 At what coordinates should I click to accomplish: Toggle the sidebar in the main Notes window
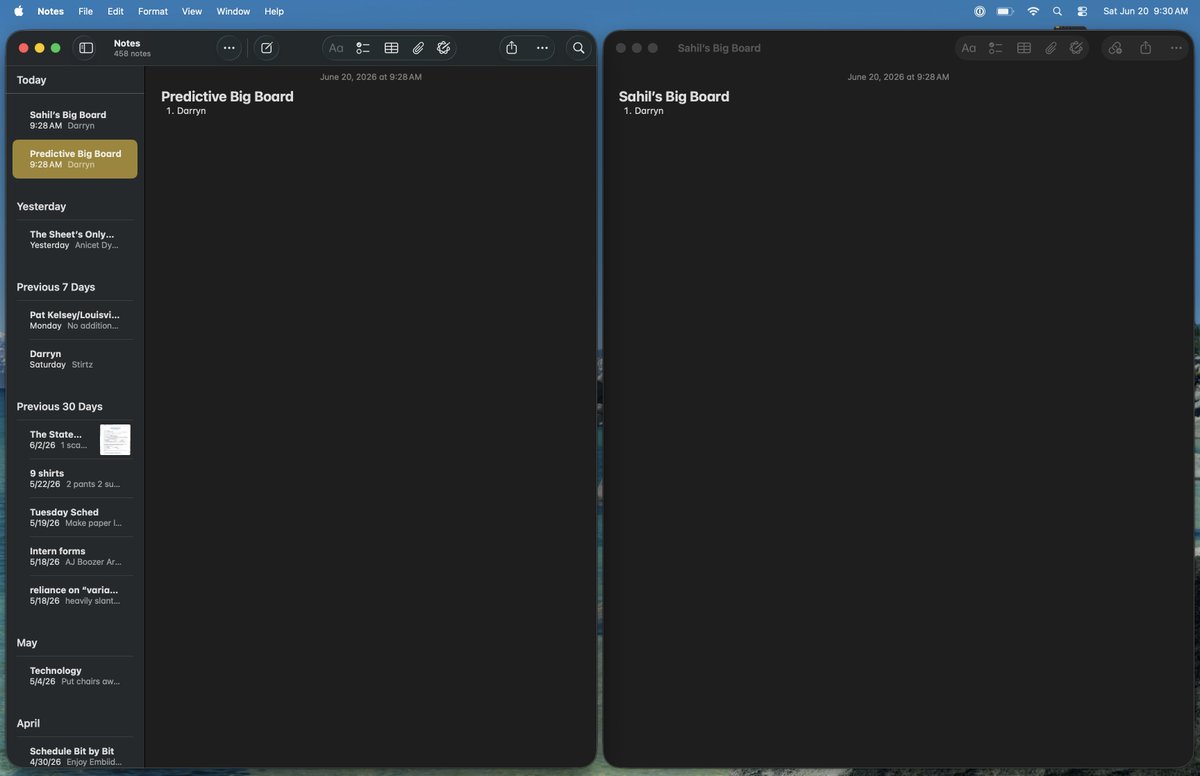click(x=86, y=48)
